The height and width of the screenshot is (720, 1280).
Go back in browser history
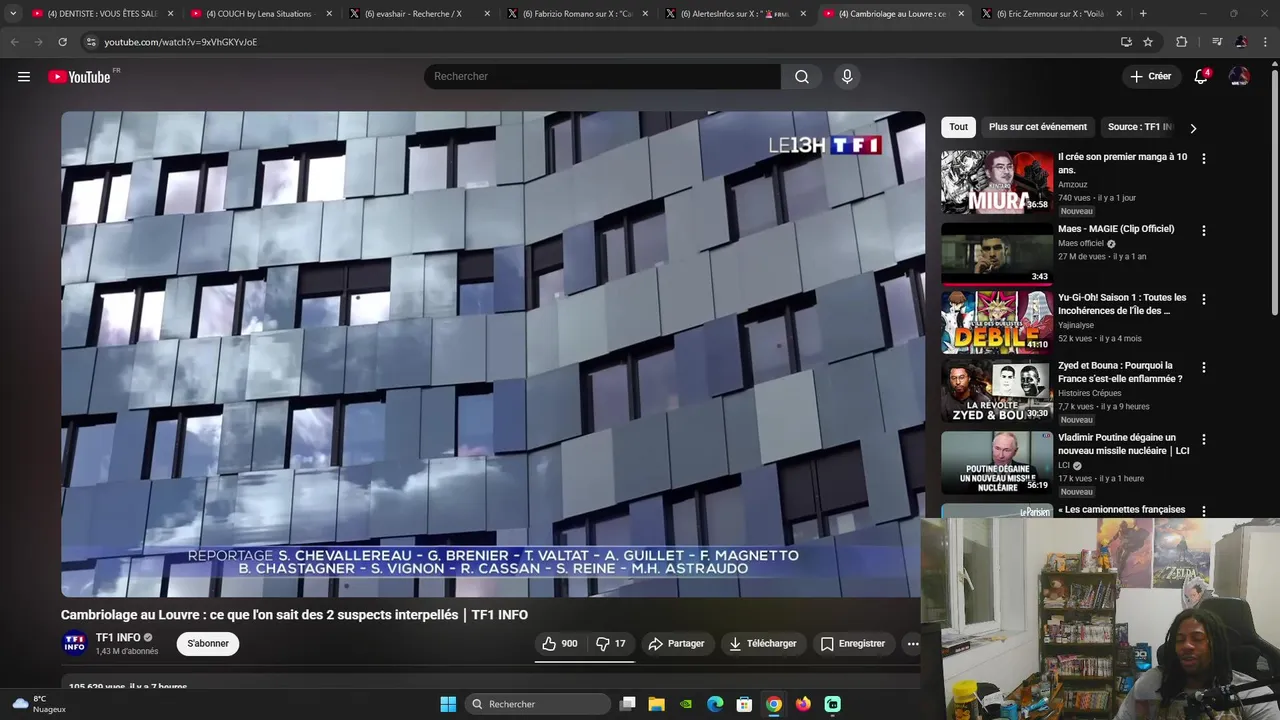14,42
